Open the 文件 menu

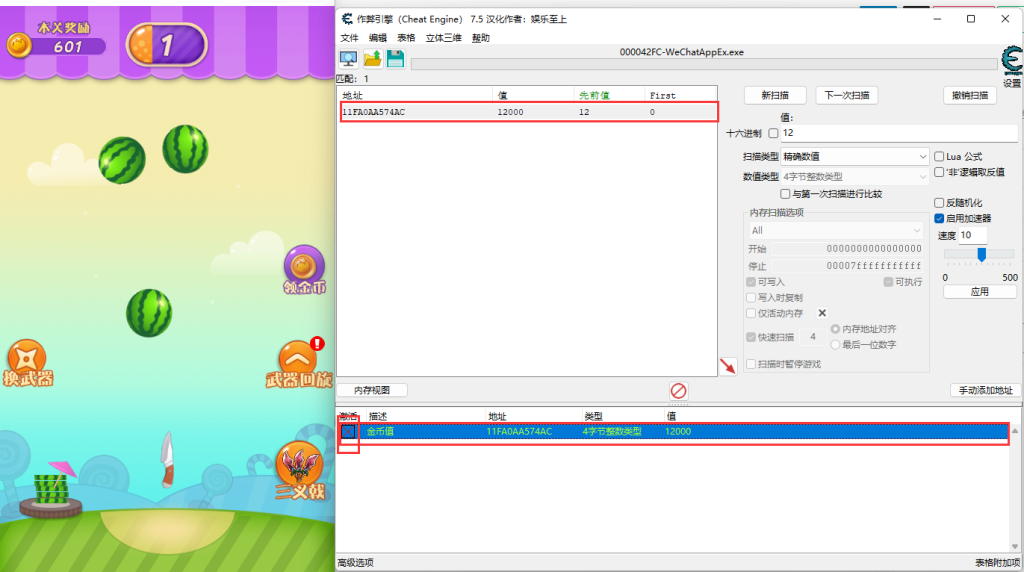(x=349, y=38)
